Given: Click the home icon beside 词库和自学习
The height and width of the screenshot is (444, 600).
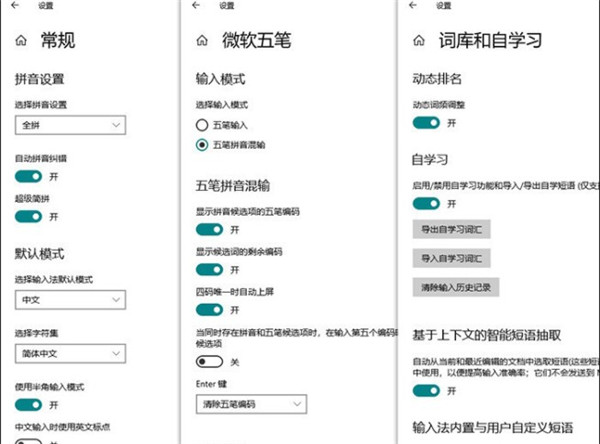Looking at the screenshot, I should pyautogui.click(x=420, y=41).
